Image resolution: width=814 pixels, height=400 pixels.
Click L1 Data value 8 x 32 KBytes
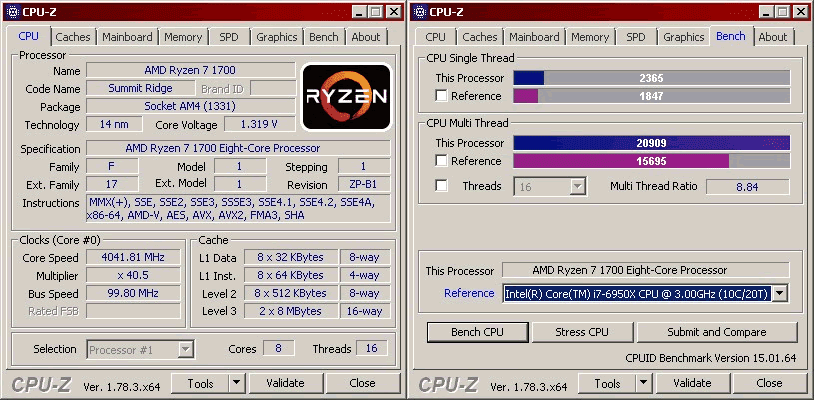tap(290, 257)
